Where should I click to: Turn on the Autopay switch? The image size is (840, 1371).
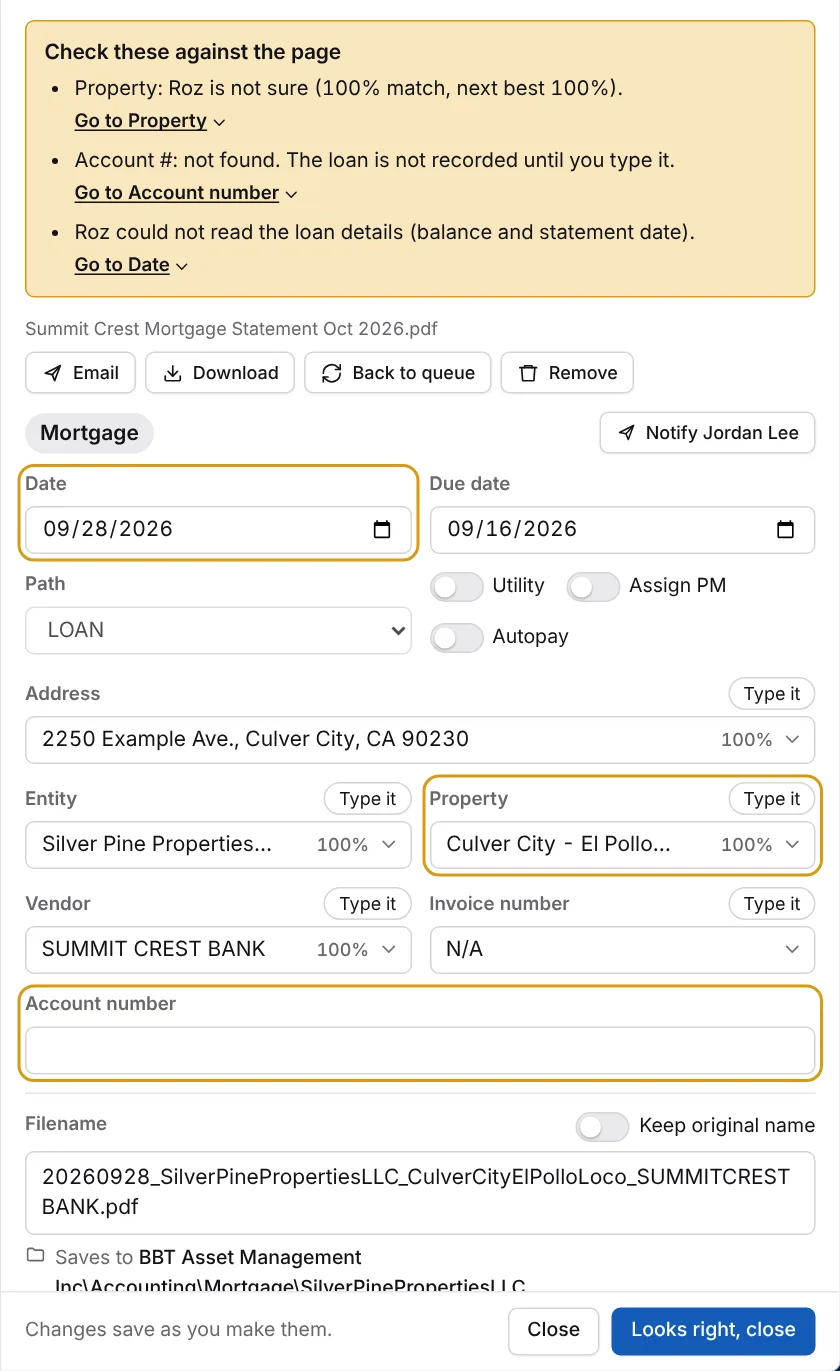point(457,637)
